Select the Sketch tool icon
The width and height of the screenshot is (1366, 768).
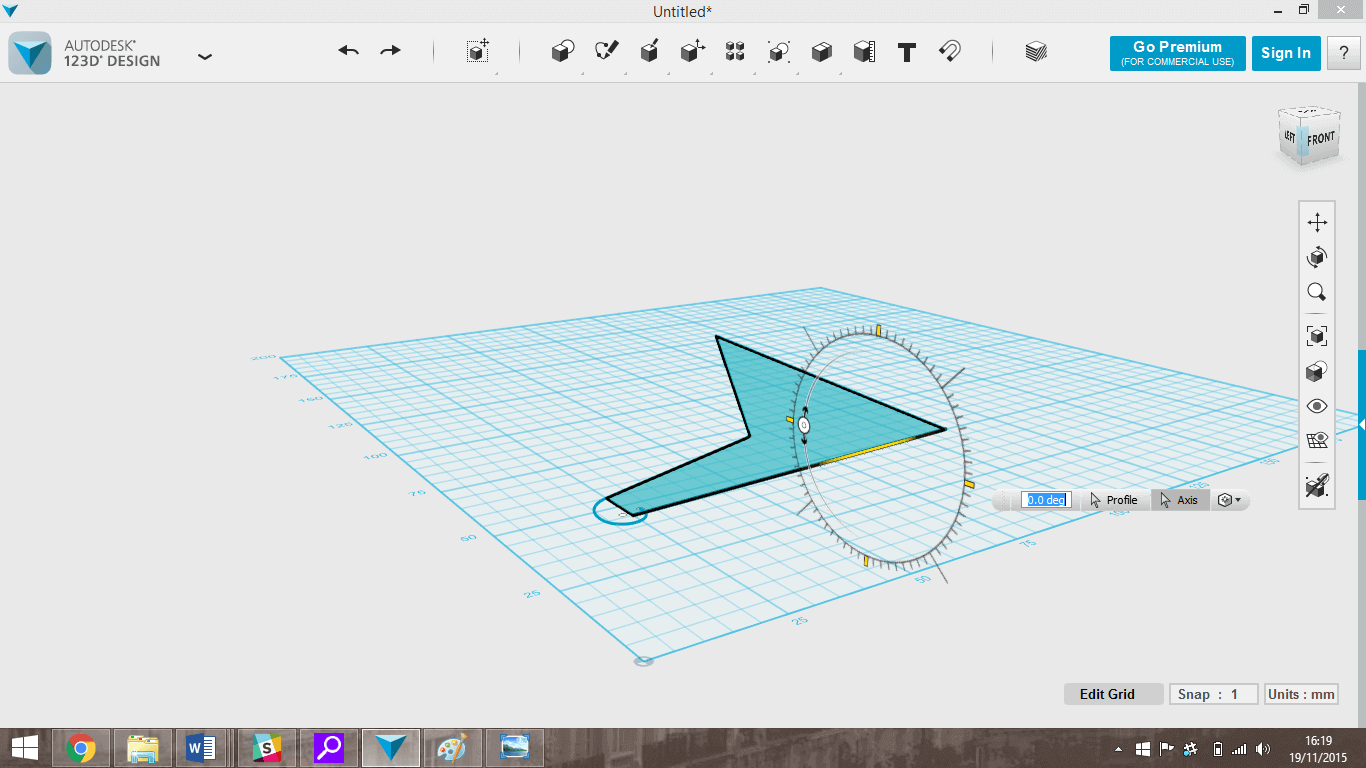606,52
